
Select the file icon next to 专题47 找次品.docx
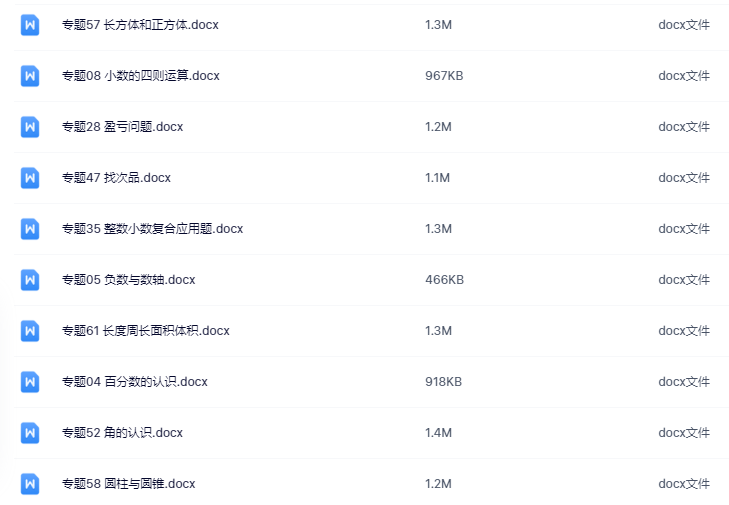30,178
